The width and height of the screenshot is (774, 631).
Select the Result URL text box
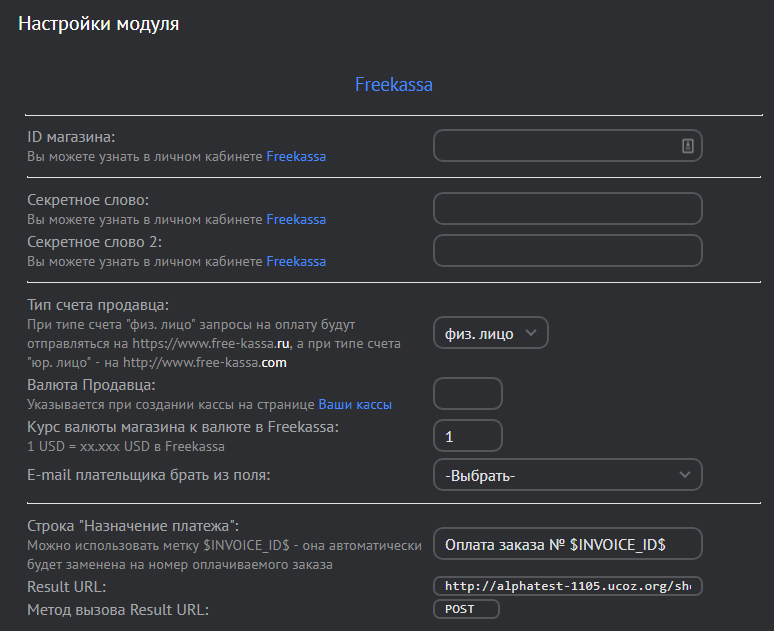tap(567, 586)
